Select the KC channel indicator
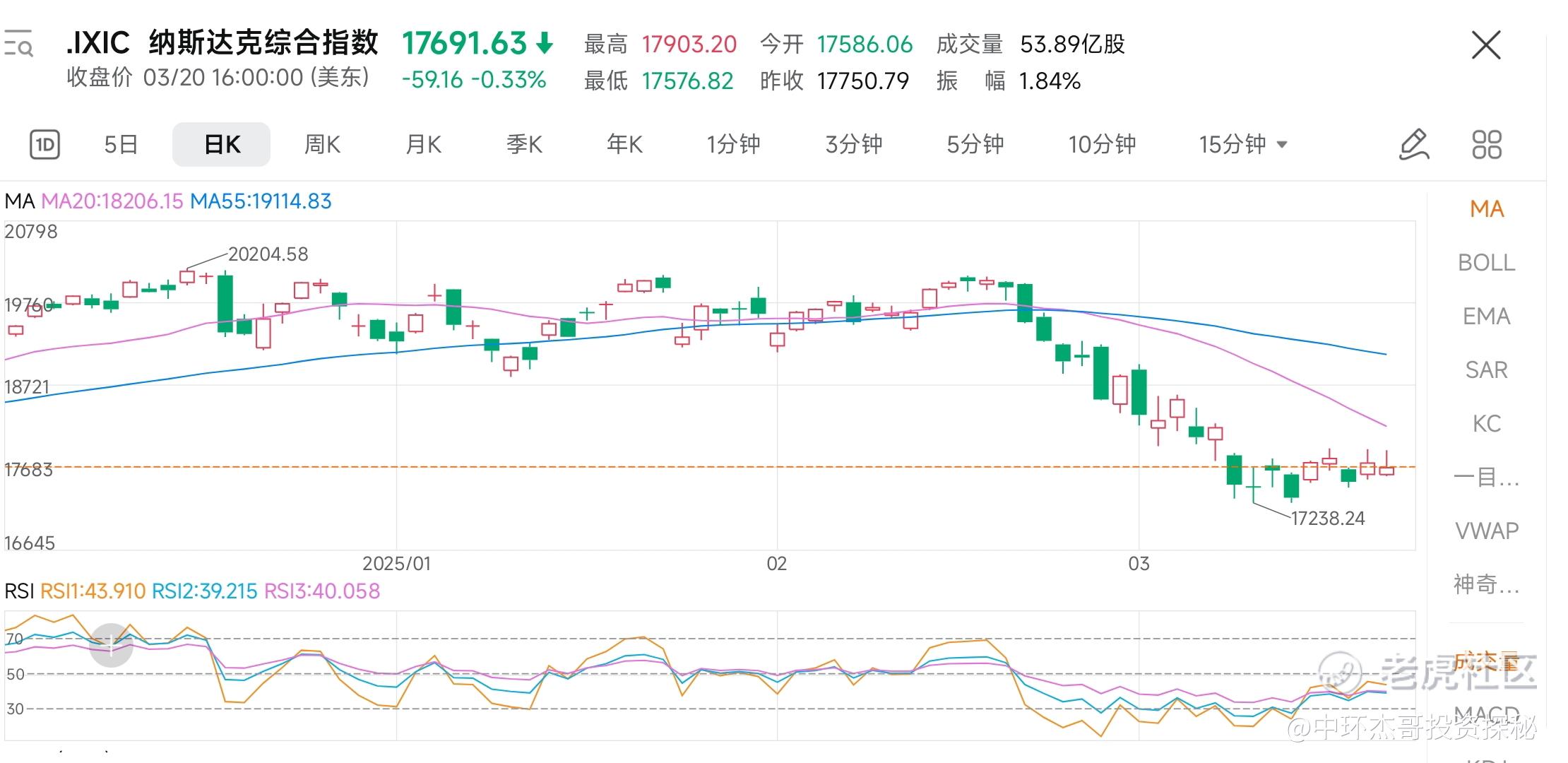This screenshot has height=763, width=1568. point(1486,424)
